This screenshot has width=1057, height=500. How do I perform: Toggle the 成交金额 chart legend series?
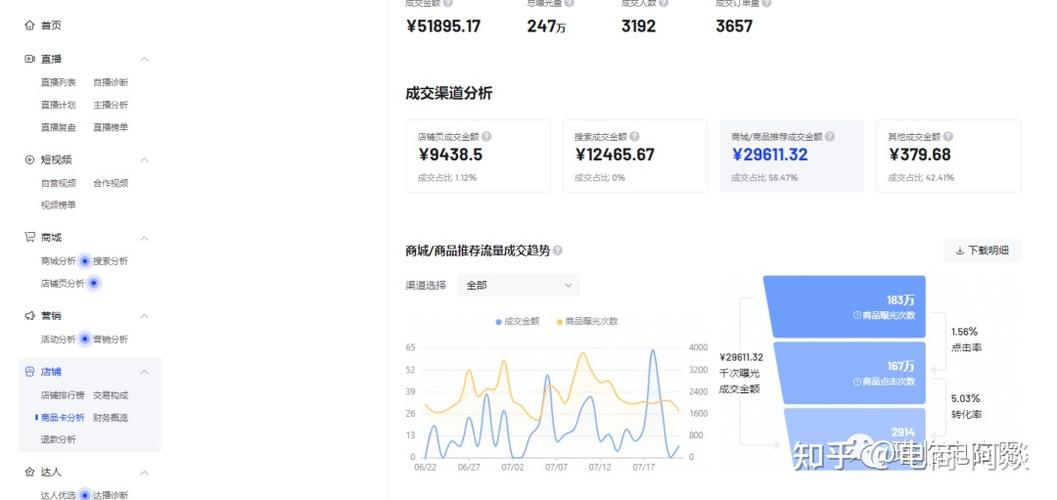[518, 321]
